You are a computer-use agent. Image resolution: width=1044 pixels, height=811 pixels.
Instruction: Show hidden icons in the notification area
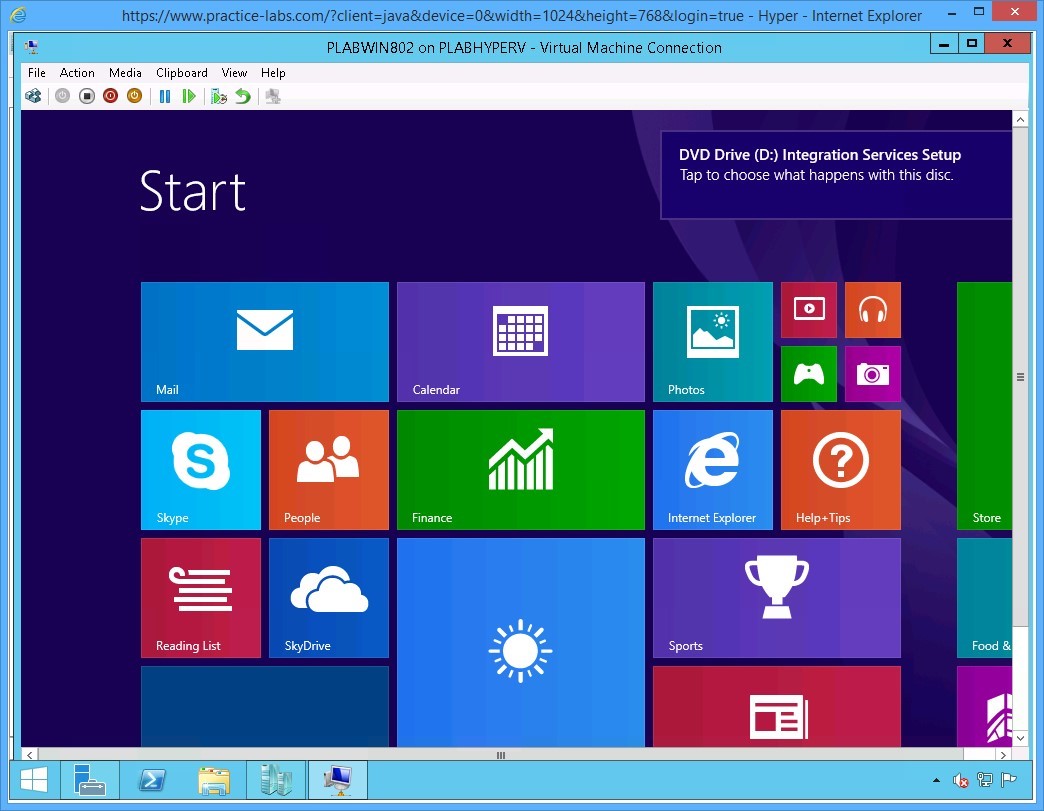click(x=936, y=780)
